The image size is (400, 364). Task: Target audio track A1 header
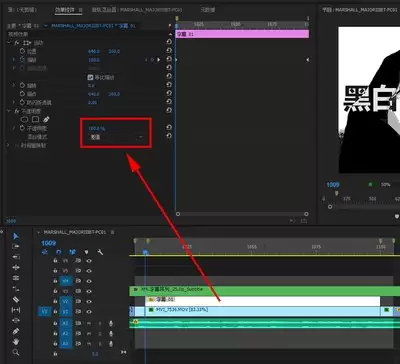click(66, 323)
